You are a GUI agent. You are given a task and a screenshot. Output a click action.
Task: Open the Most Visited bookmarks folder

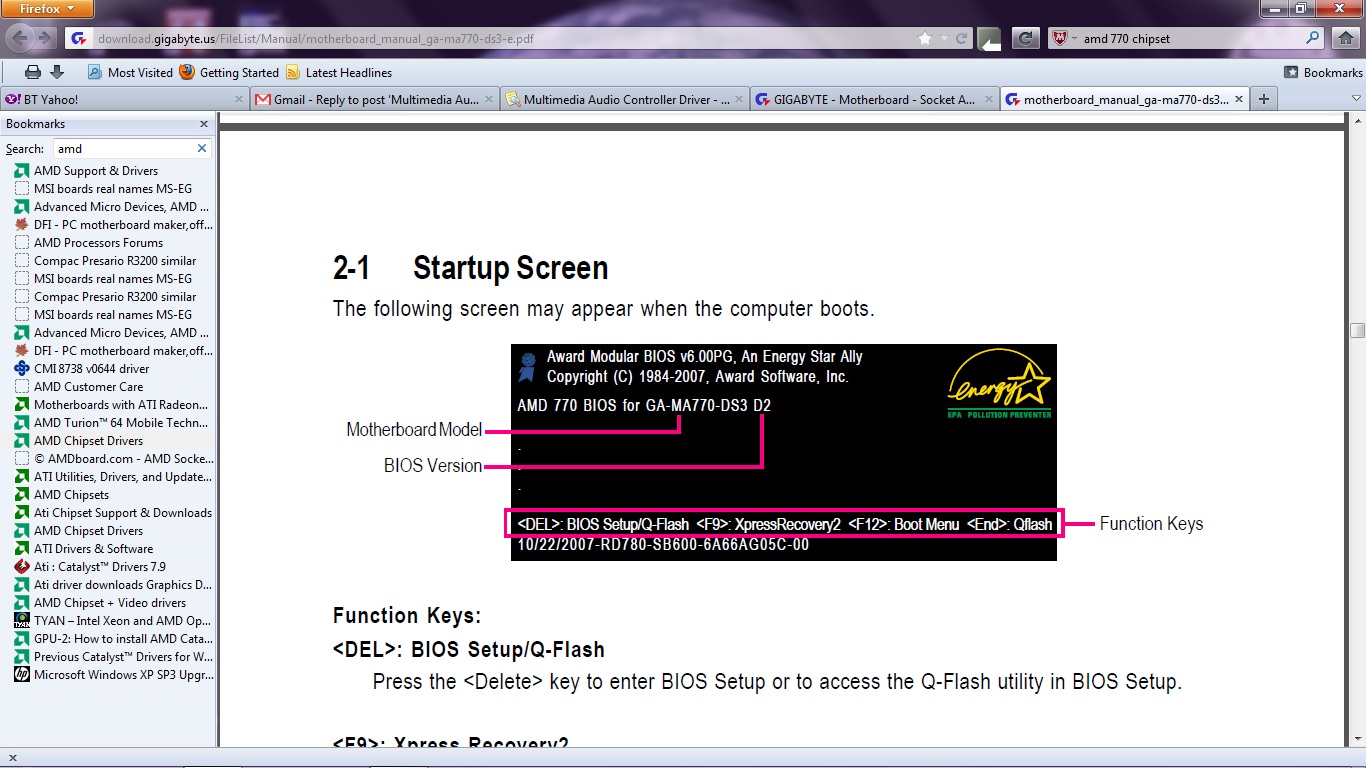click(x=130, y=72)
